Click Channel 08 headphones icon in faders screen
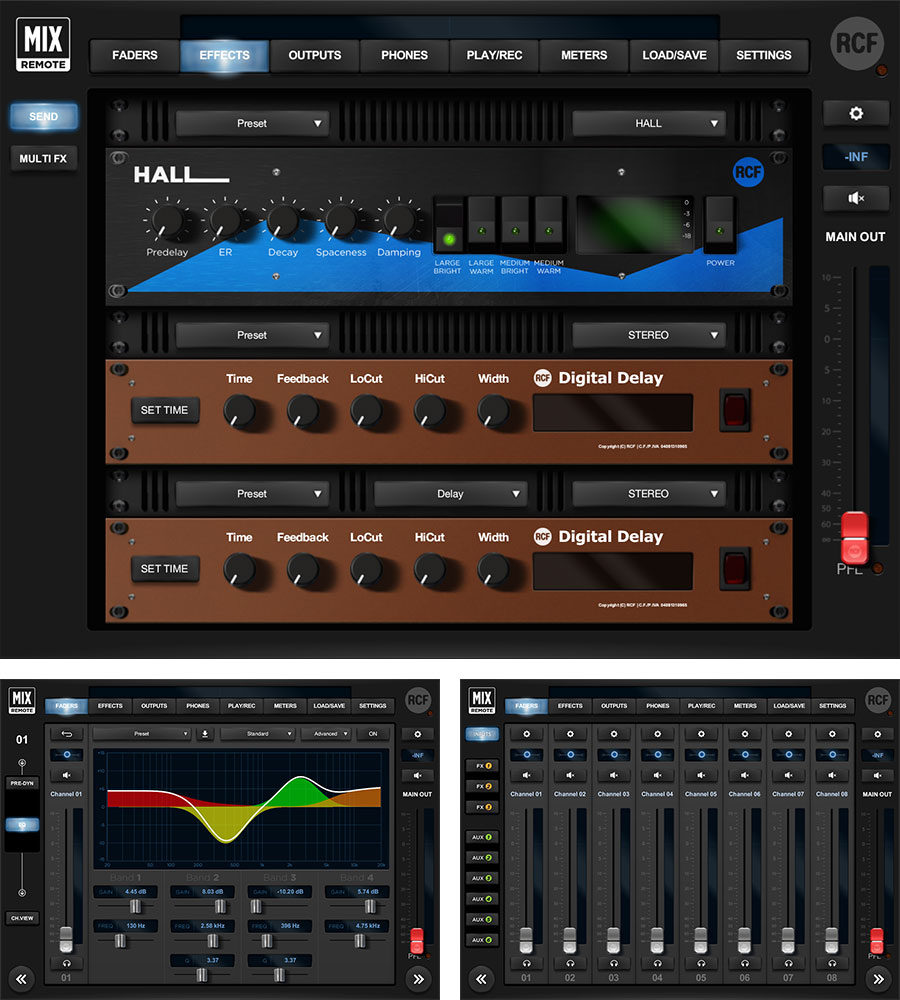The height and width of the screenshot is (1000, 900). [x=832, y=963]
